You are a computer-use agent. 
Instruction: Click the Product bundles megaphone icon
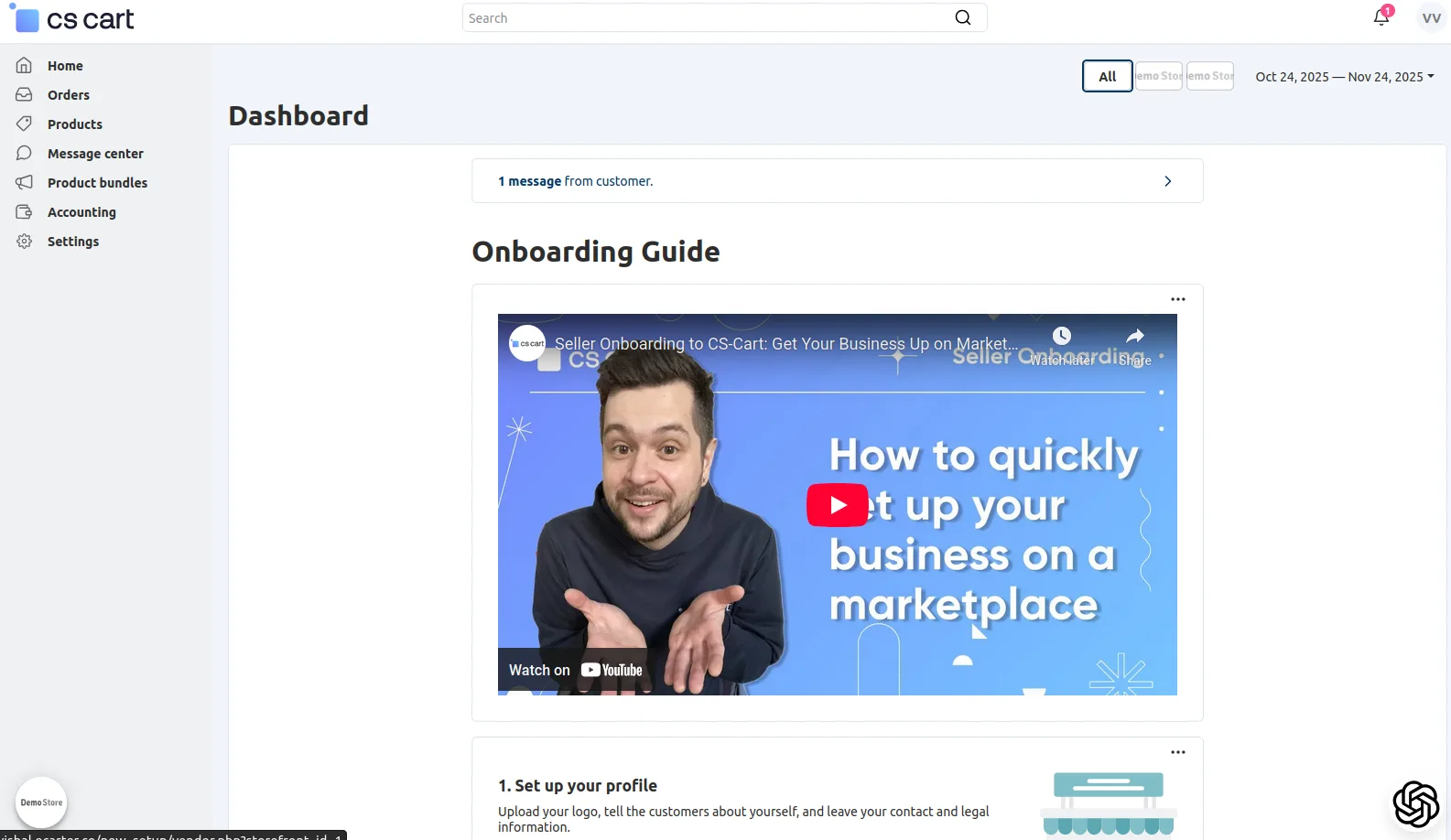coord(25,183)
